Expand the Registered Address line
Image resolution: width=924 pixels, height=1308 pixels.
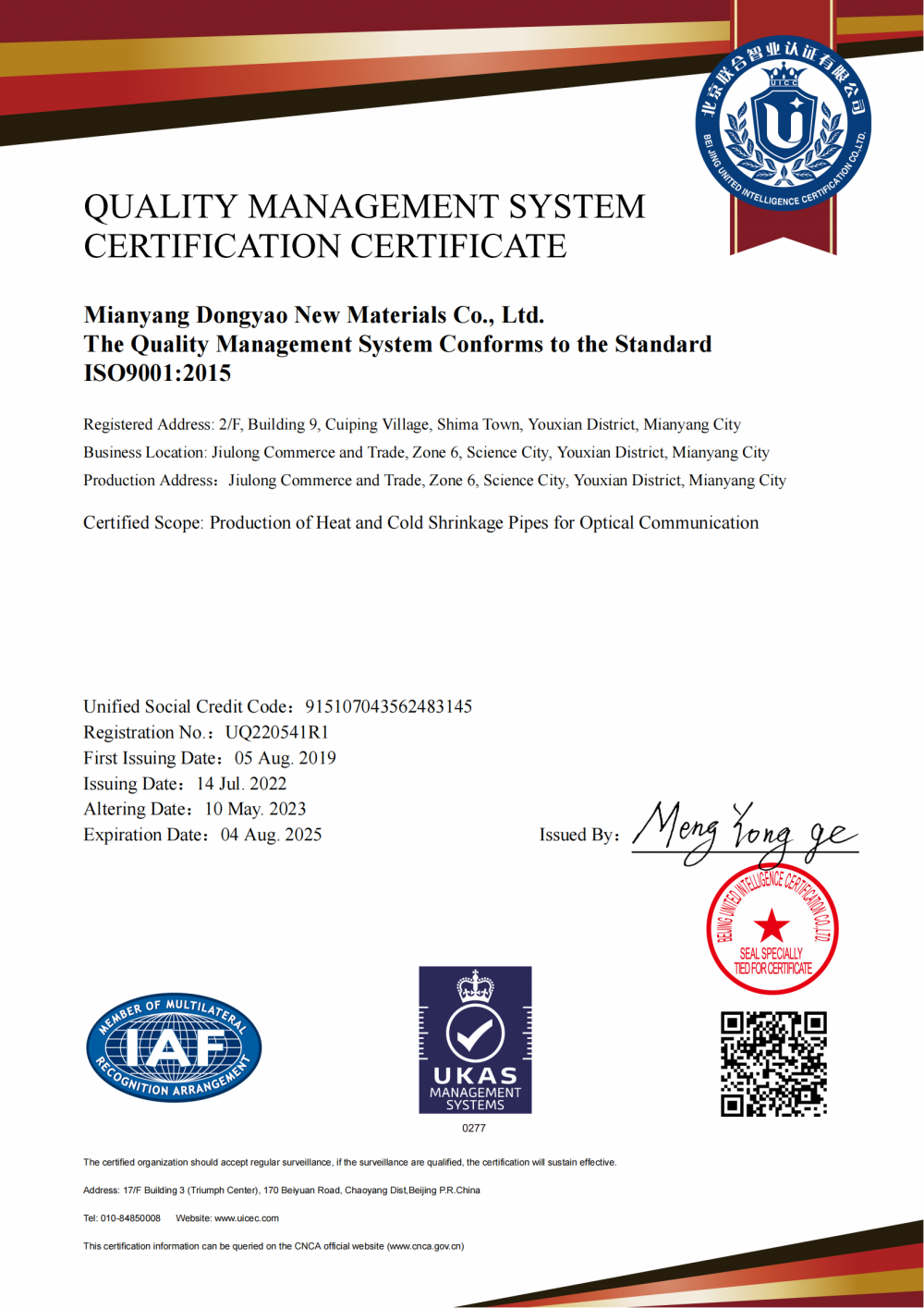pos(412,424)
